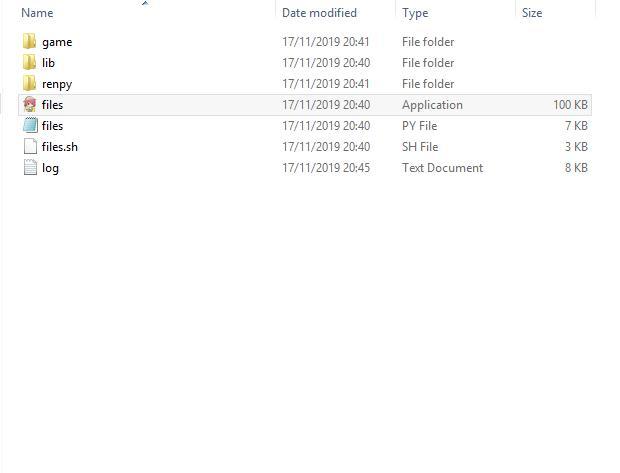This screenshot has width=620, height=473.
Task: Click the Text Document type label
Action: click(x=442, y=168)
